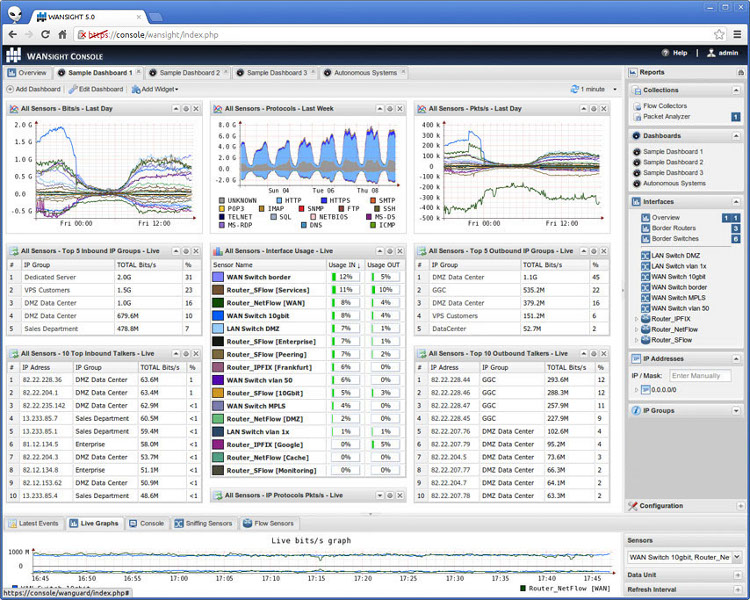The width and height of the screenshot is (750, 600).
Task: Click the Border Routers count badge
Action: [736, 228]
